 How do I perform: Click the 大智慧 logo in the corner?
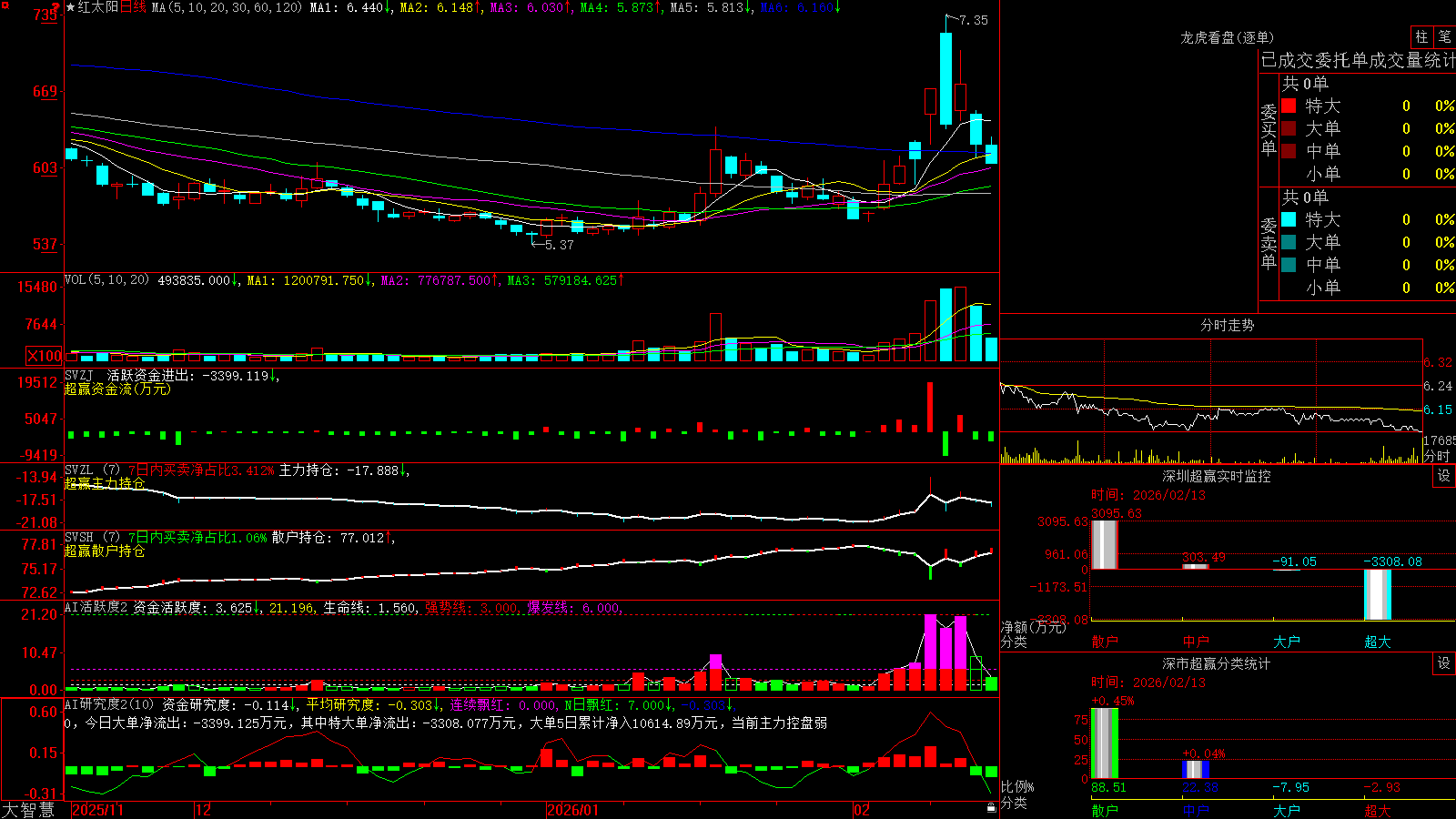click(x=28, y=810)
